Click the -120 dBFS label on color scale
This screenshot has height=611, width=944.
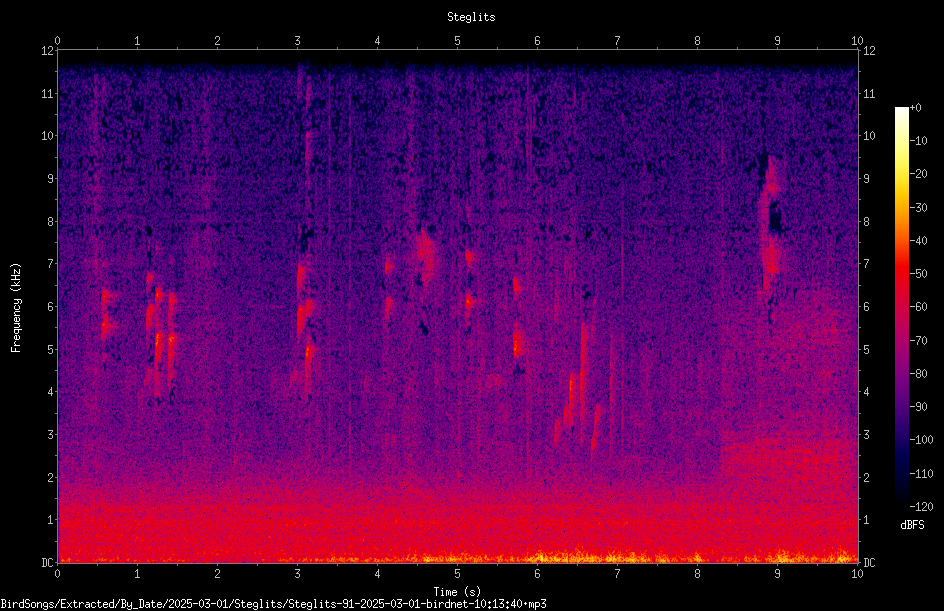[921, 507]
